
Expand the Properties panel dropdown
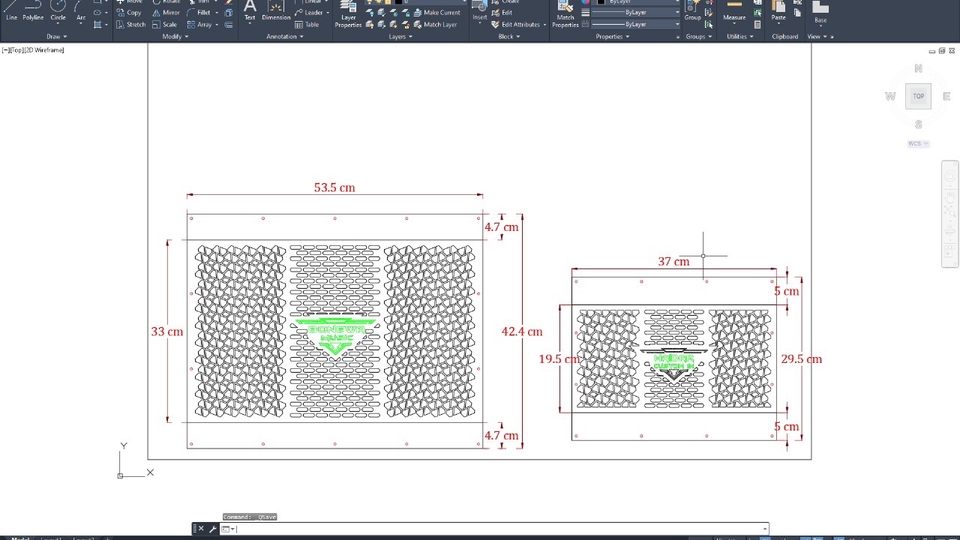click(x=612, y=37)
